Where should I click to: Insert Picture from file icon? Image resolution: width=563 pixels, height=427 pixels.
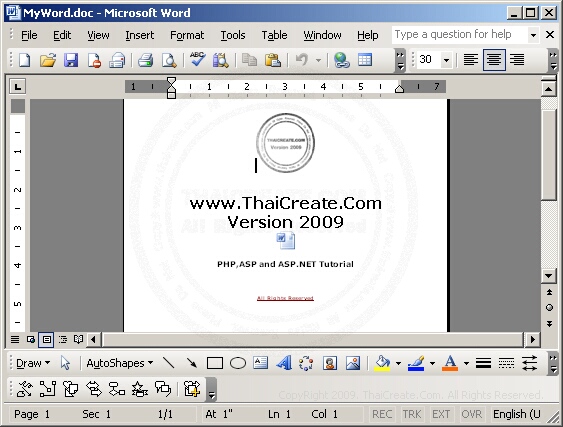coord(353,363)
